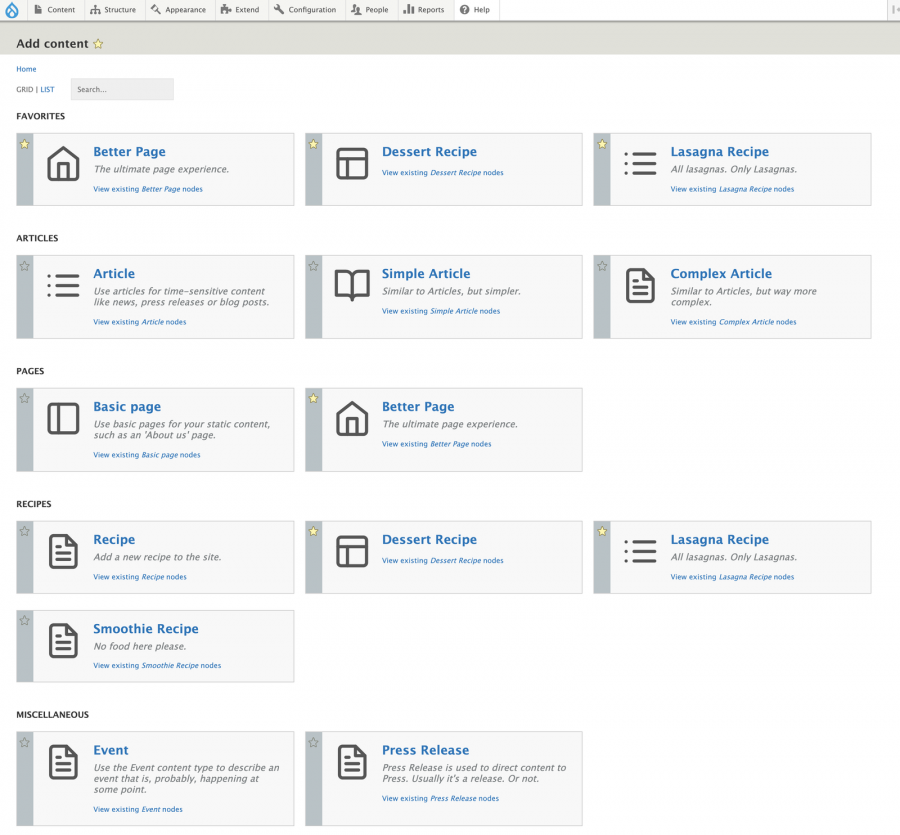Open the Reports menu
Viewport: 900px width, 835px height.
pos(424,10)
